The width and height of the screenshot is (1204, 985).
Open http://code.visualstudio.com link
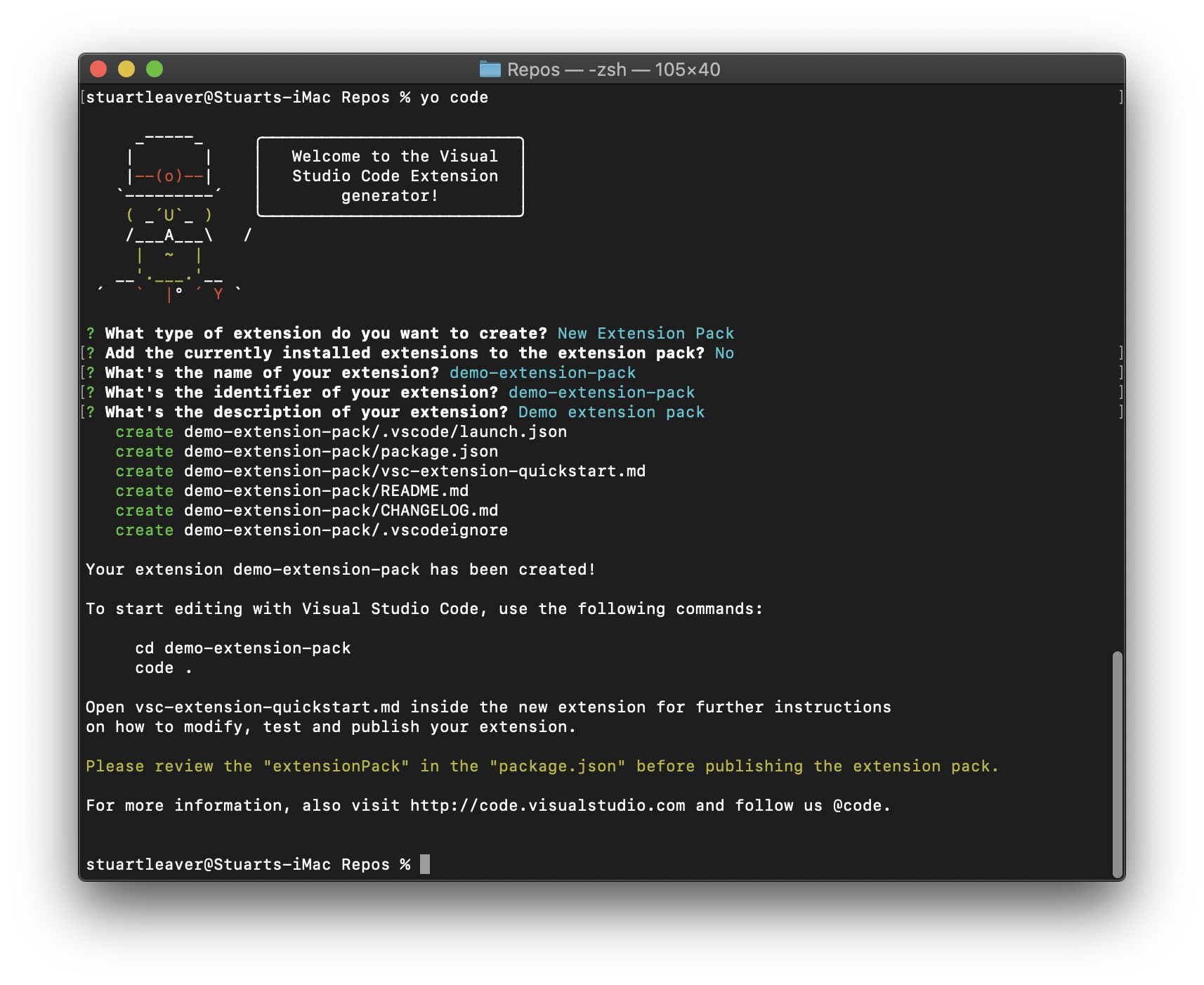(x=547, y=805)
